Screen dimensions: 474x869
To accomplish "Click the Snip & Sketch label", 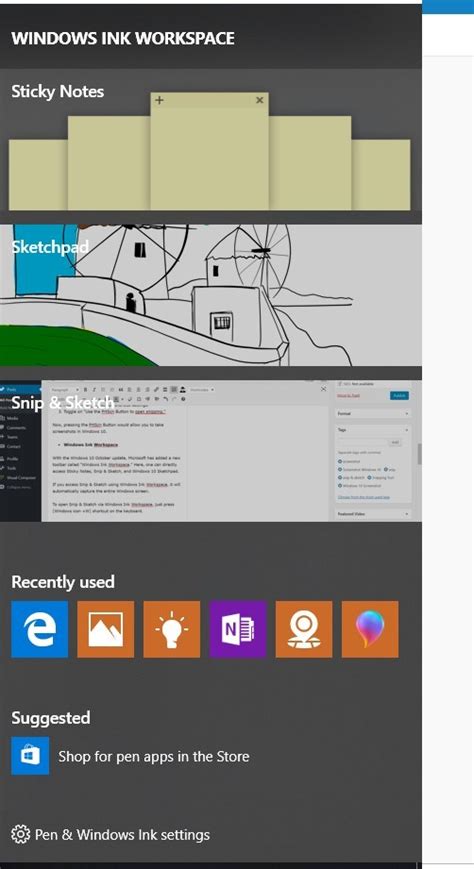I will [63, 402].
